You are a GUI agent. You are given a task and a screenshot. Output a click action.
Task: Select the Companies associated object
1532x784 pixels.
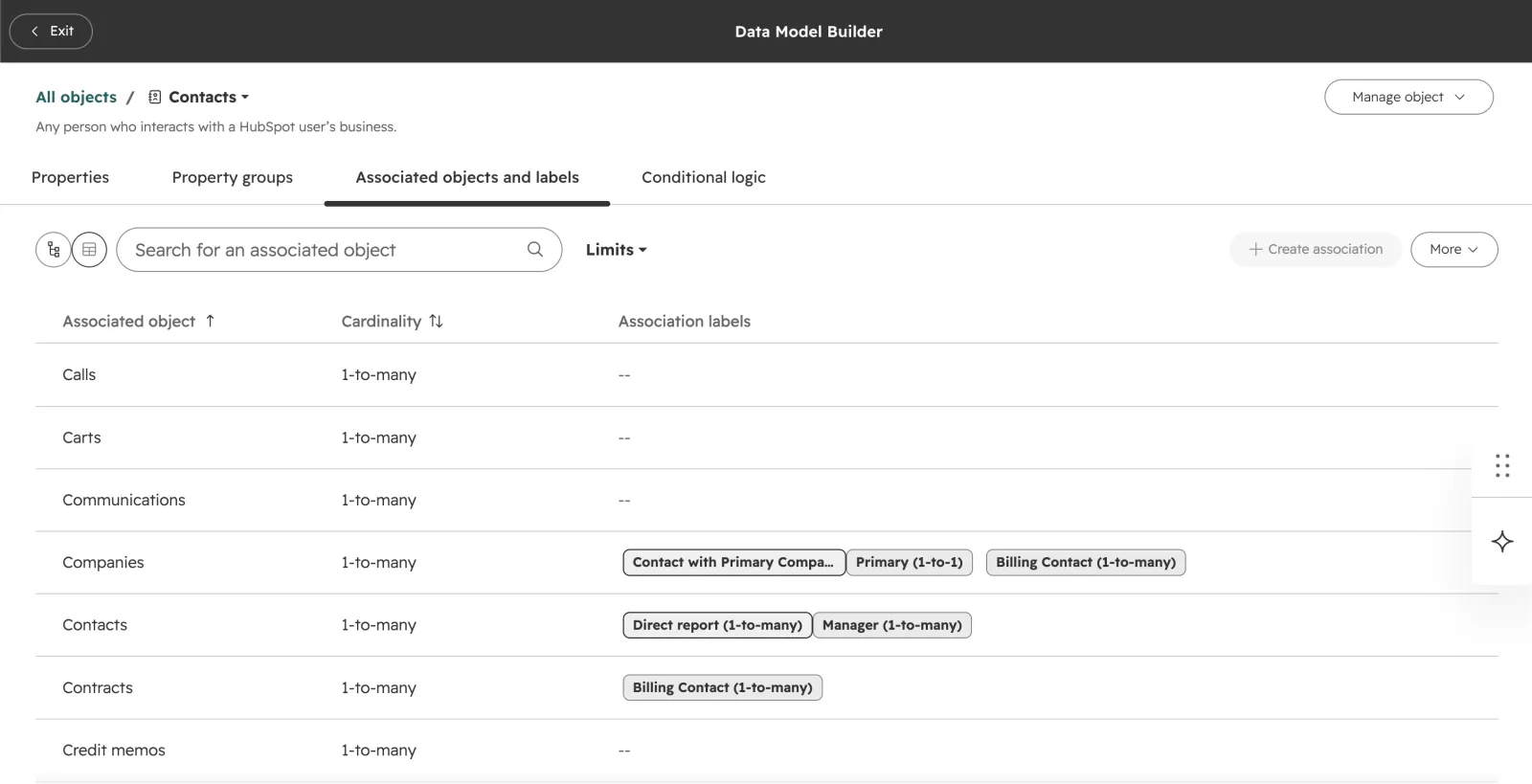[x=103, y=563]
